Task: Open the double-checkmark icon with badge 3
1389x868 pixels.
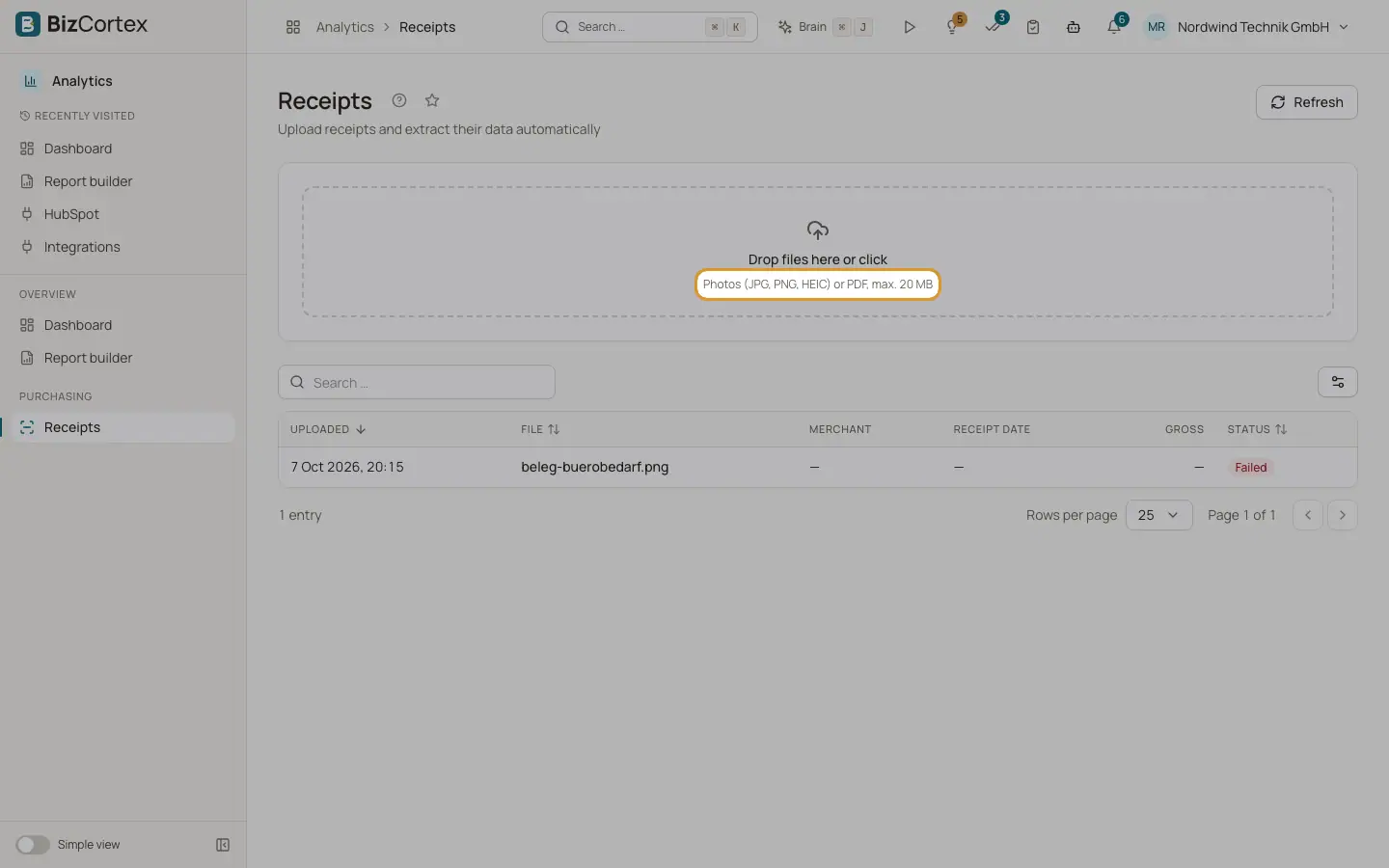Action: pos(993,27)
